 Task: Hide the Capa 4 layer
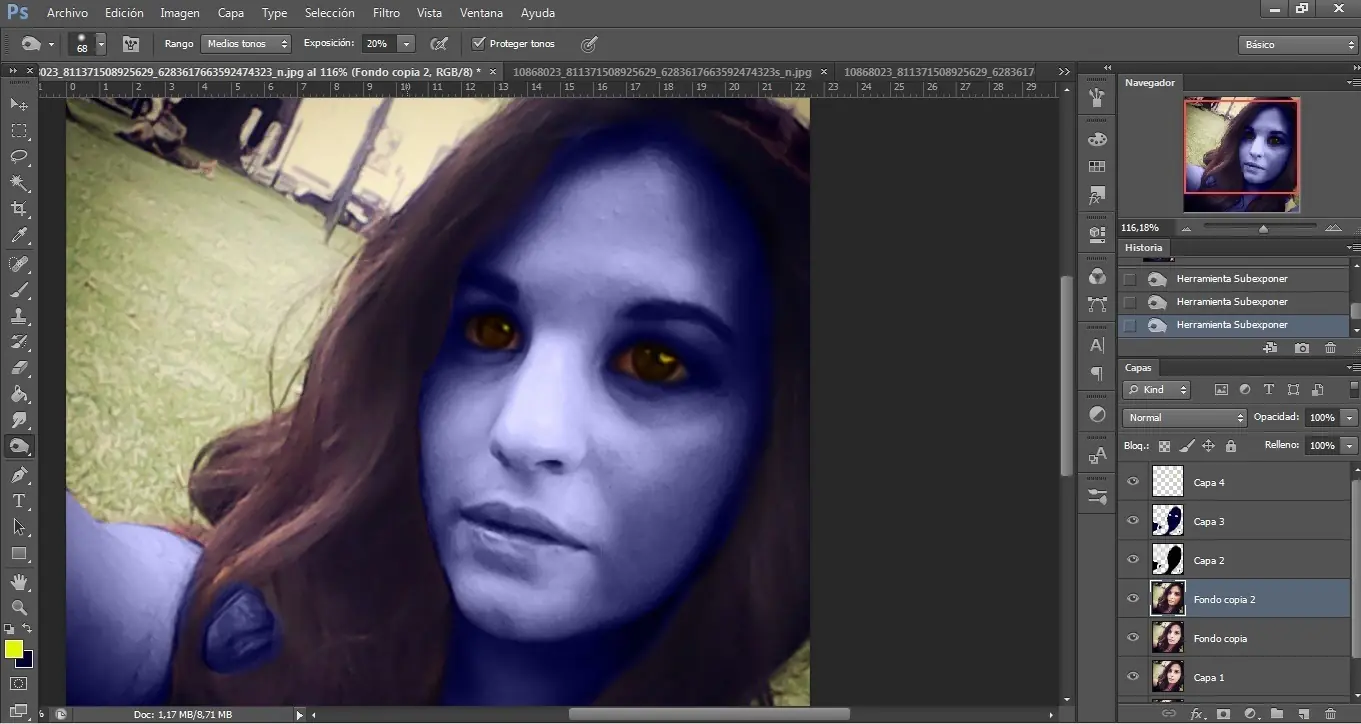tap(1133, 482)
